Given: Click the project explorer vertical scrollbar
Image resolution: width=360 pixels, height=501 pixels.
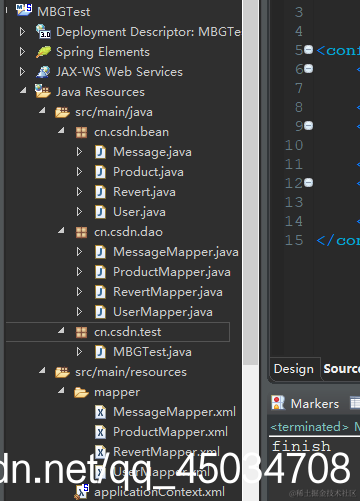Looking at the screenshot, I should tap(250, 183).
